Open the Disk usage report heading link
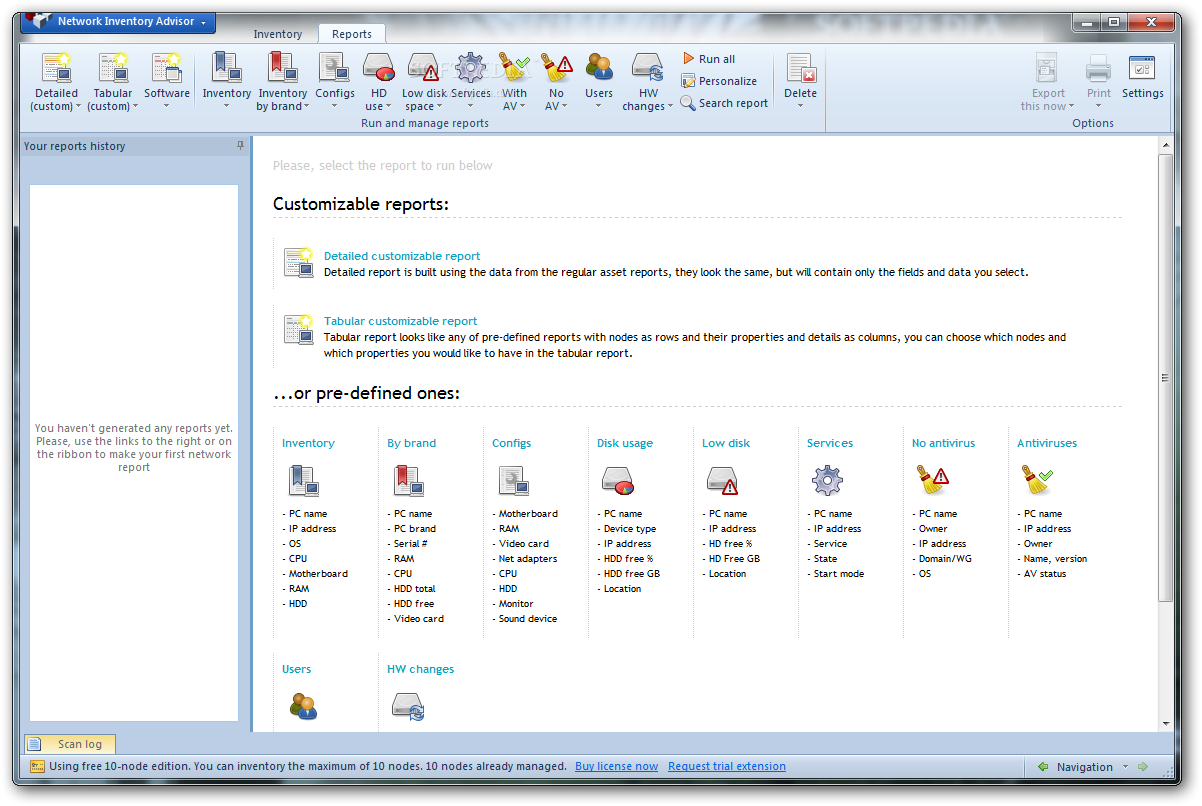 point(625,443)
